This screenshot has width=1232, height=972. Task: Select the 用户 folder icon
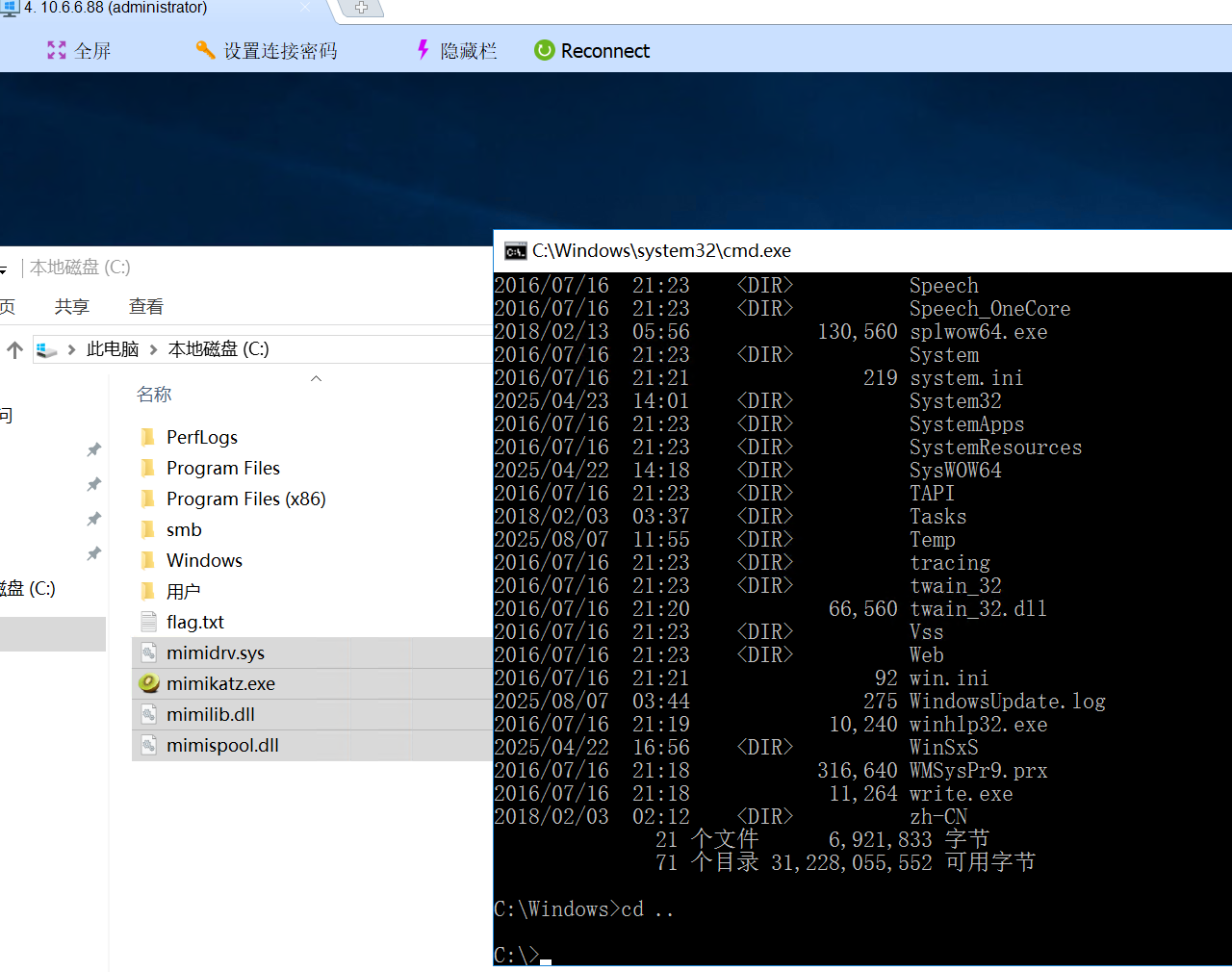147,591
